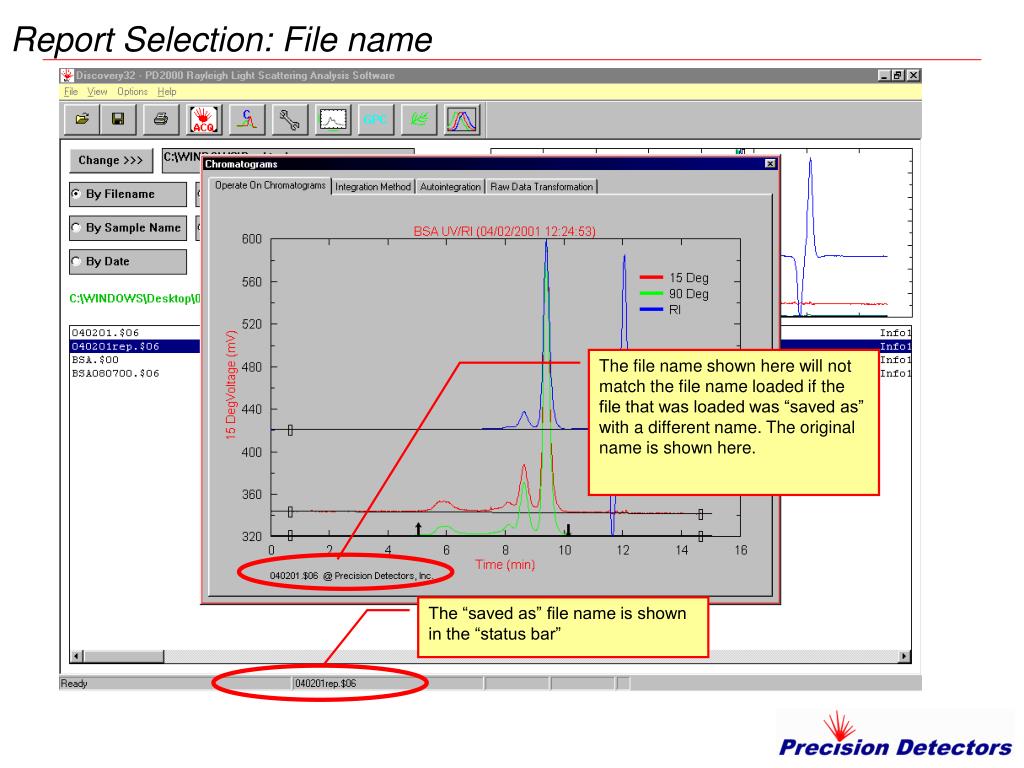Click the horizontal scrollbar thumb under file list
This screenshot has width=1024, height=768.
tap(123, 656)
